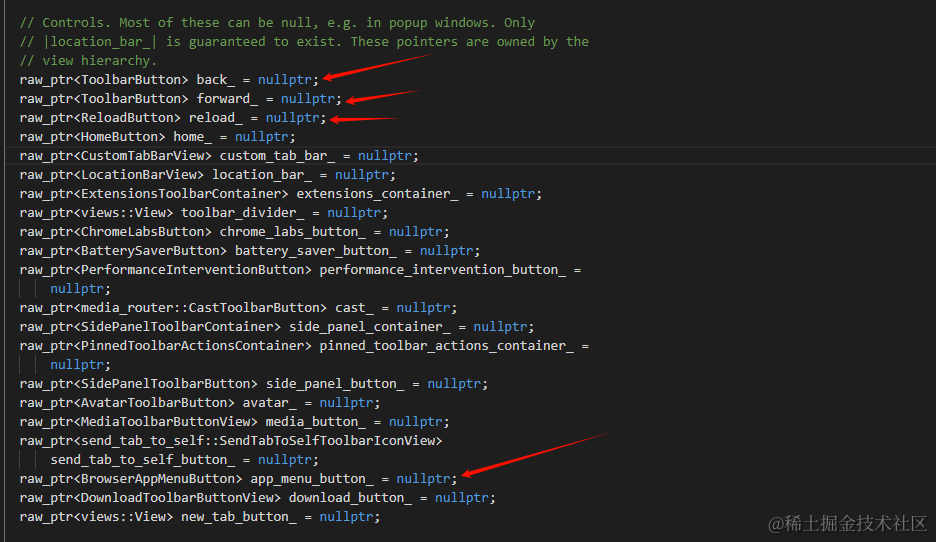The width and height of the screenshot is (936, 542).
Task: Click 'extensions_container_' identifier
Action: [378, 194]
